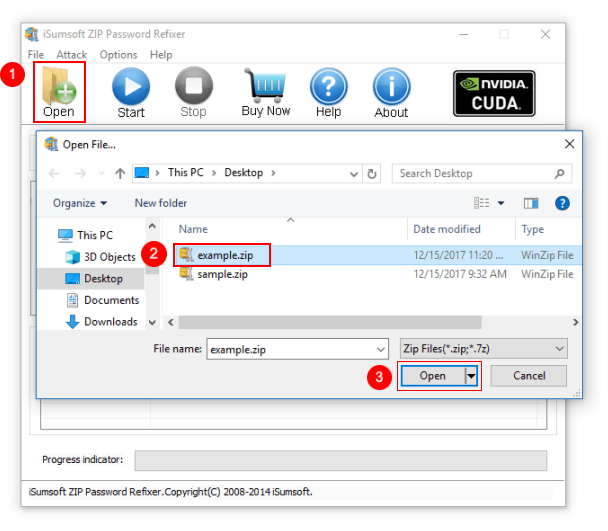The width and height of the screenshot is (608, 531).
Task: Click This PC in the address breadcrumb
Action: [x=186, y=173]
